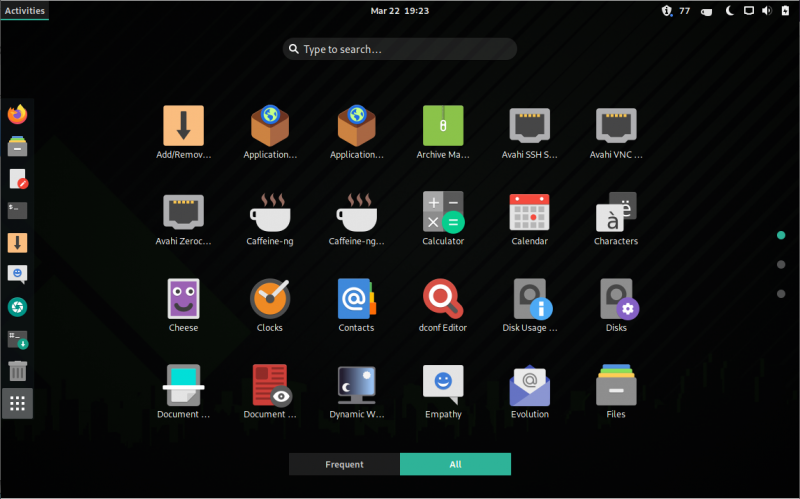Focus the Type to search field
Viewport: 800px width, 499px height.
[399, 49]
